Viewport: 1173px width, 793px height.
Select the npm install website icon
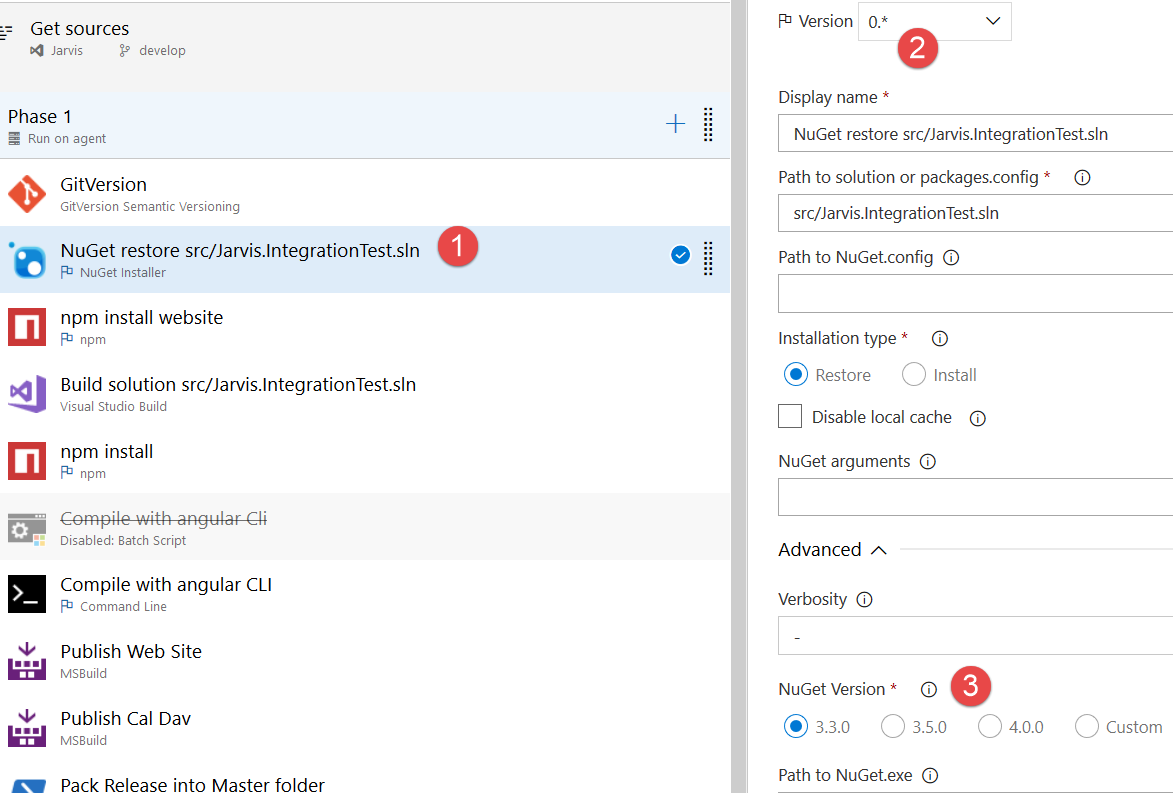[x=27, y=327]
